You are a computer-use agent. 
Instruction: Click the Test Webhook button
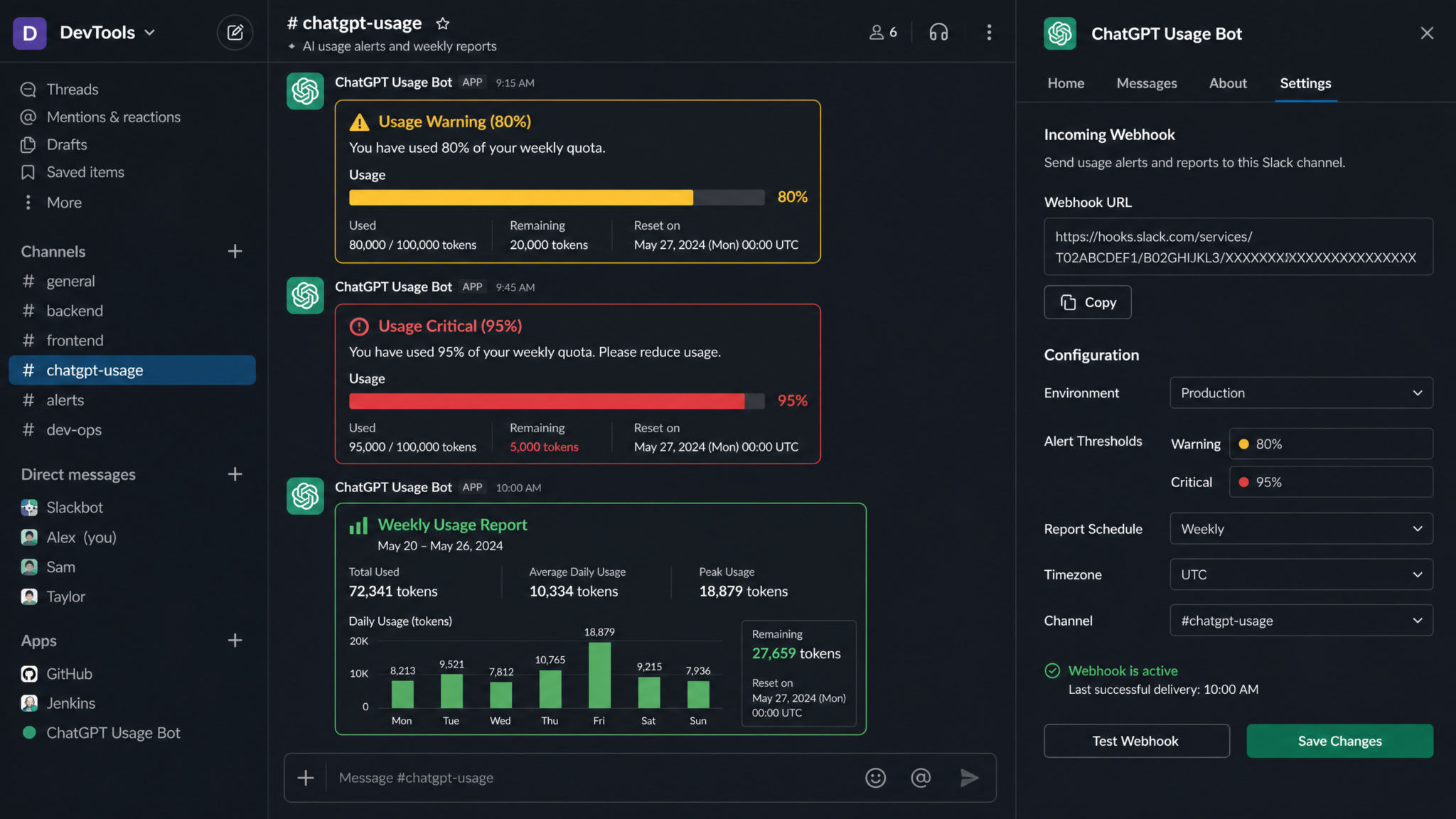tap(1136, 741)
